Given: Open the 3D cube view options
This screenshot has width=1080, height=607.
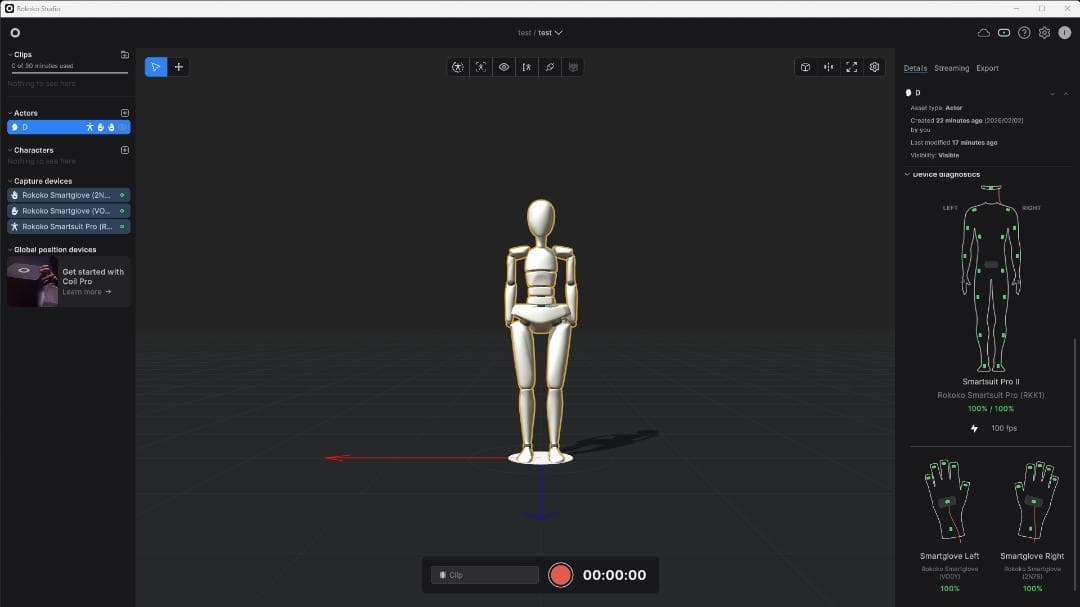Looking at the screenshot, I should pyautogui.click(x=805, y=67).
